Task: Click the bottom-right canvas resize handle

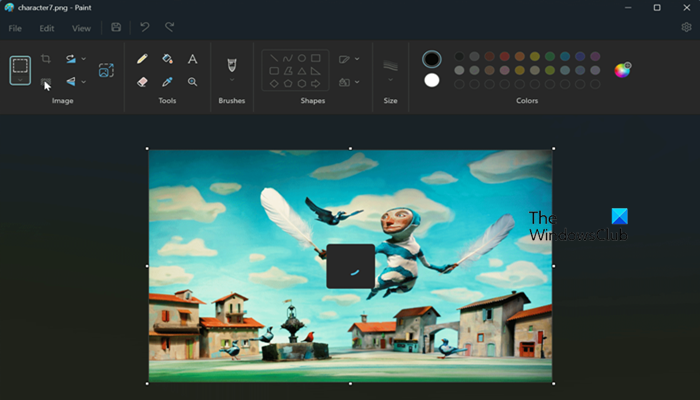Action: [554, 383]
